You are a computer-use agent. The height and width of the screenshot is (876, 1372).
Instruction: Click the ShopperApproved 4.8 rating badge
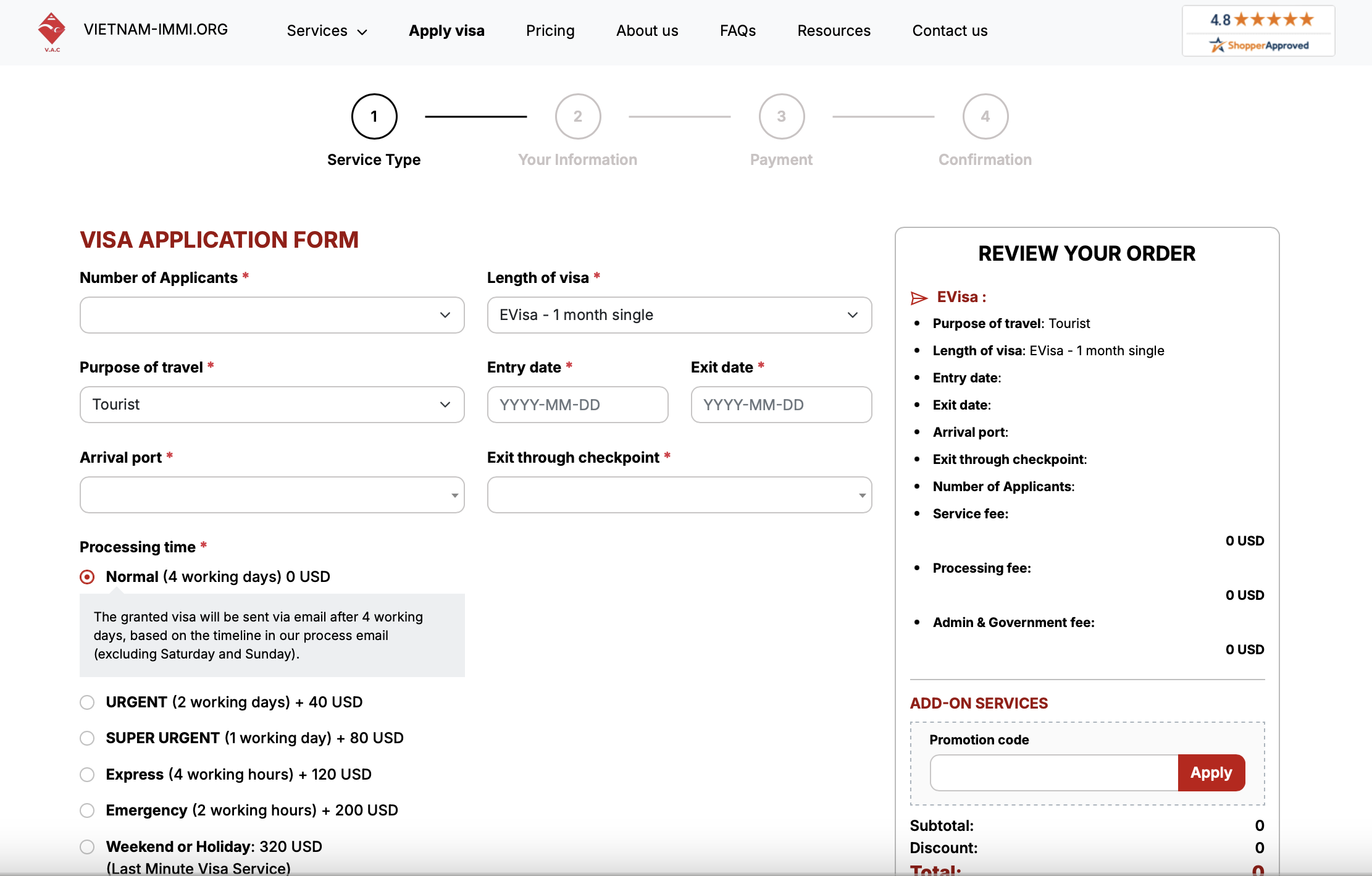[1258, 32]
